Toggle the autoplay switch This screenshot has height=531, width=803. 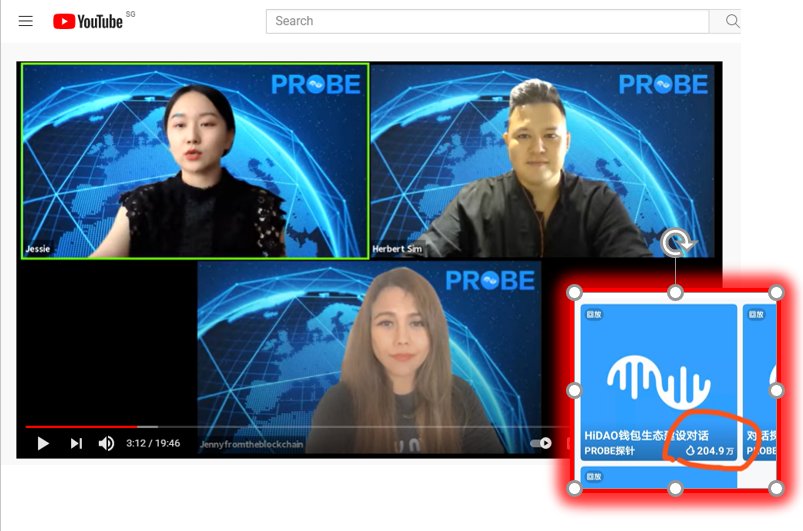[541, 443]
